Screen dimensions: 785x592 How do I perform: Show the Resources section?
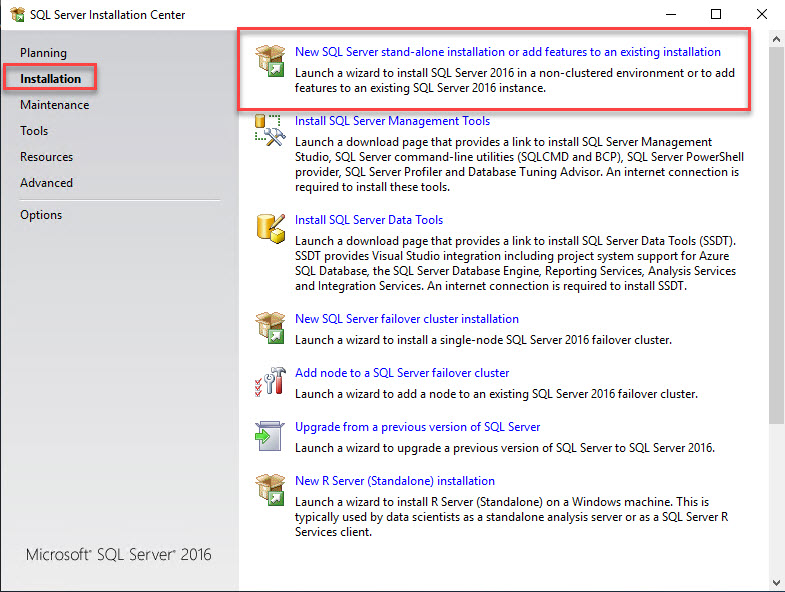tap(47, 157)
